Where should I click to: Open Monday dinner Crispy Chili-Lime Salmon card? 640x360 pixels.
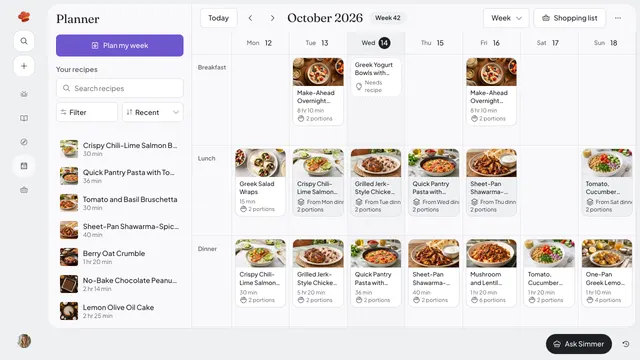(x=260, y=273)
